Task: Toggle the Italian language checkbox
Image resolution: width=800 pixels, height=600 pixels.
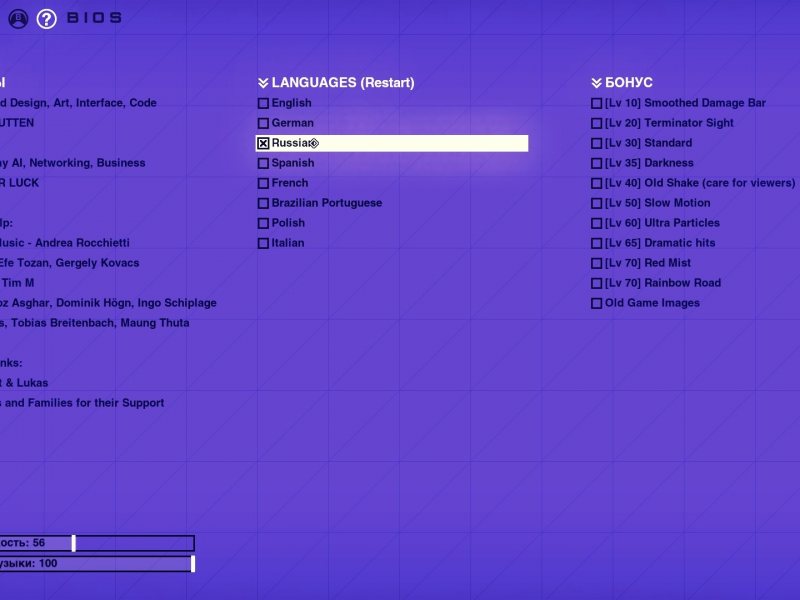Action: [x=263, y=243]
